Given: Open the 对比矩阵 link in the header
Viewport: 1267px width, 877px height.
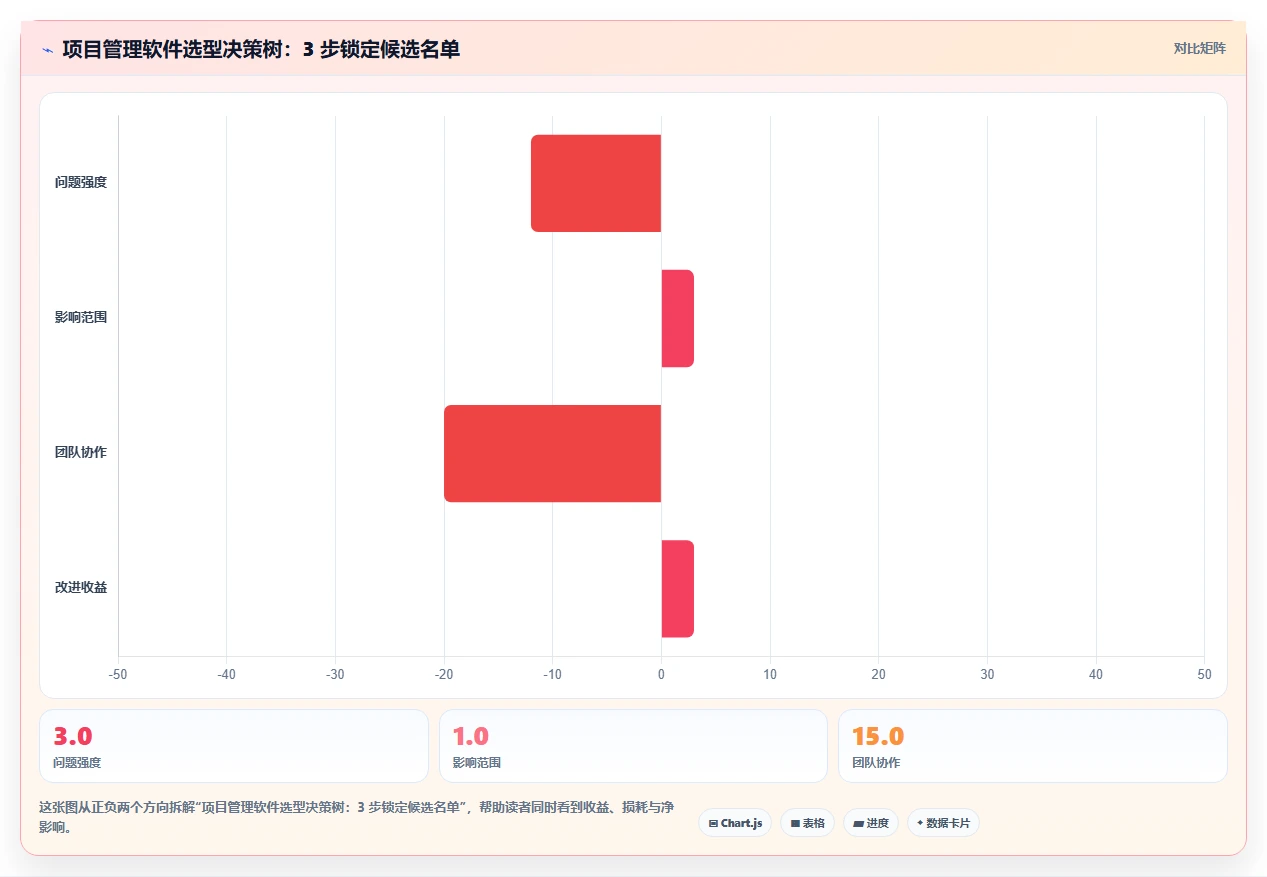Looking at the screenshot, I should click(x=1199, y=48).
